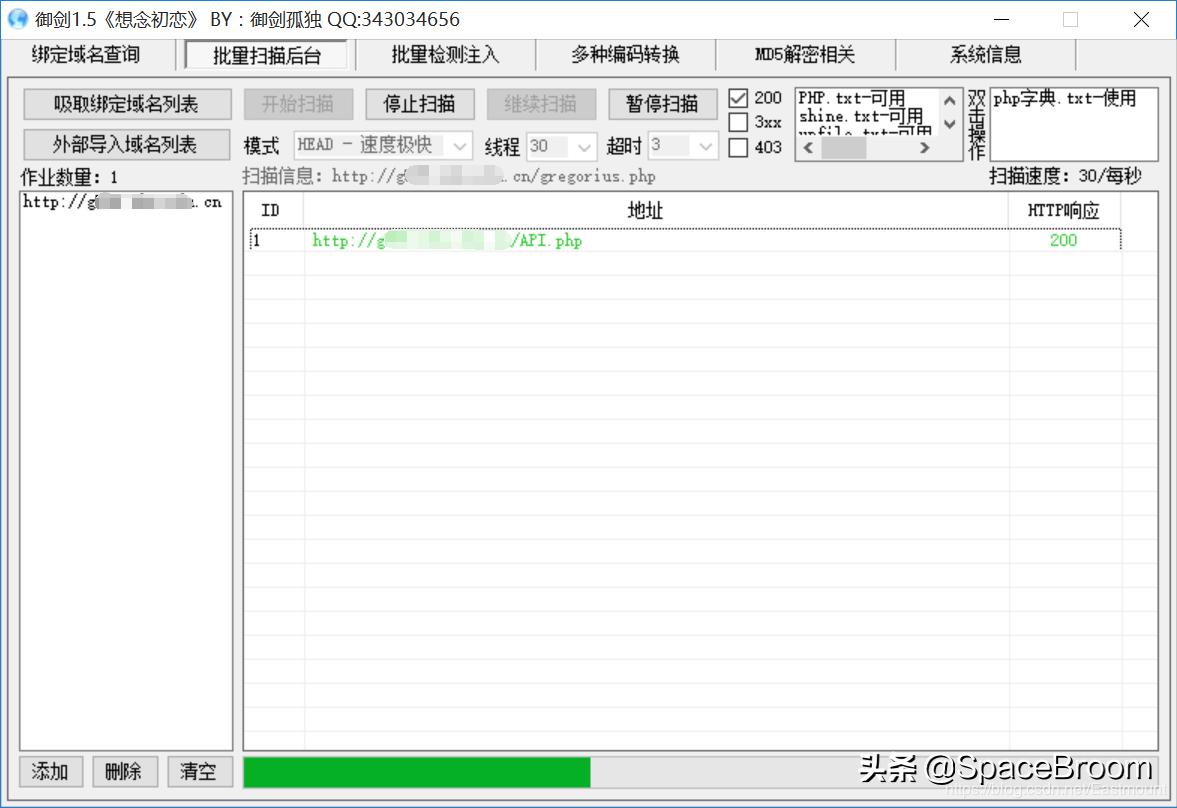Switch to the 系统信息 tab
The width and height of the screenshot is (1177, 808).
(984, 55)
